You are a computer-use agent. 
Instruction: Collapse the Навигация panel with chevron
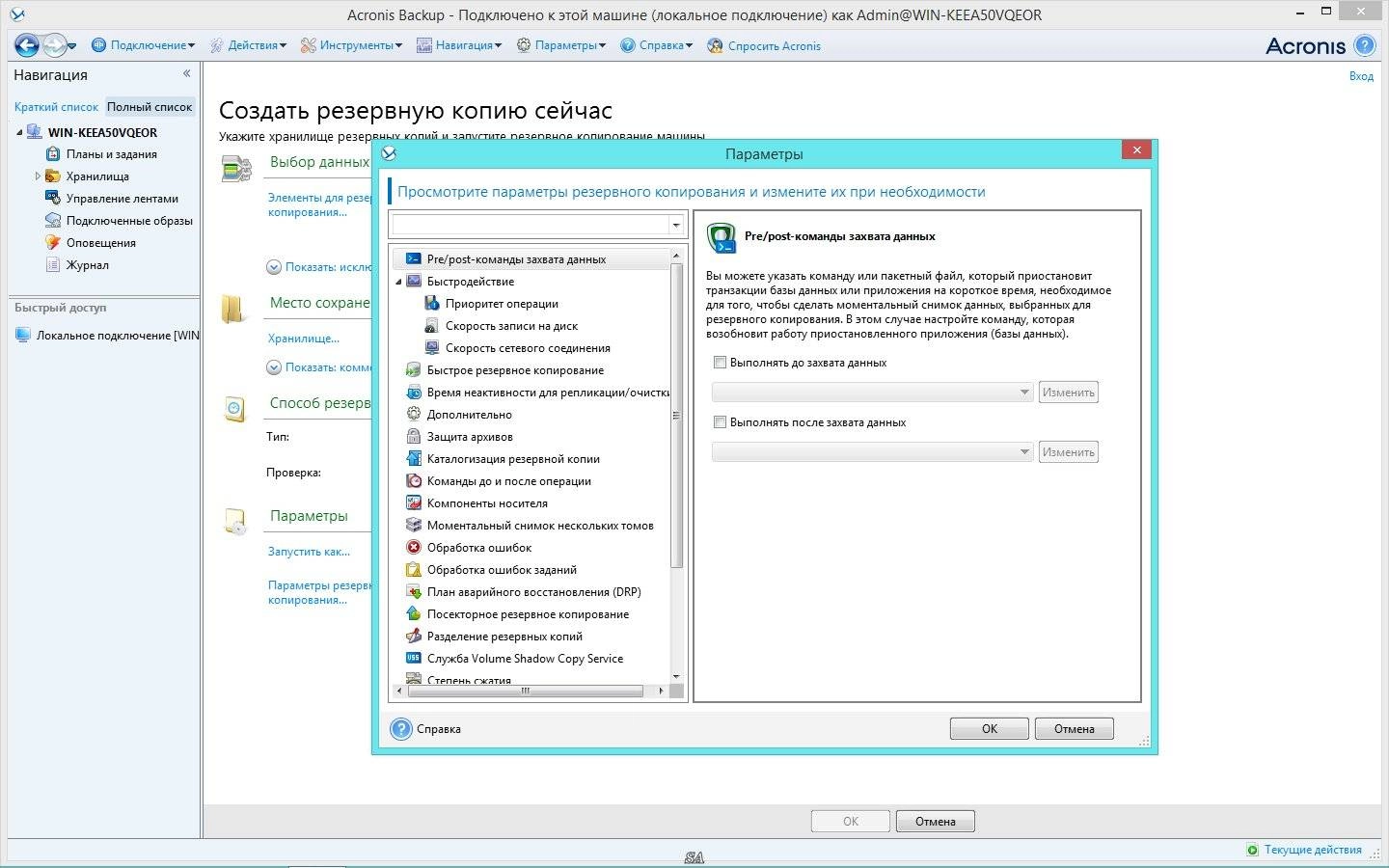[187, 73]
